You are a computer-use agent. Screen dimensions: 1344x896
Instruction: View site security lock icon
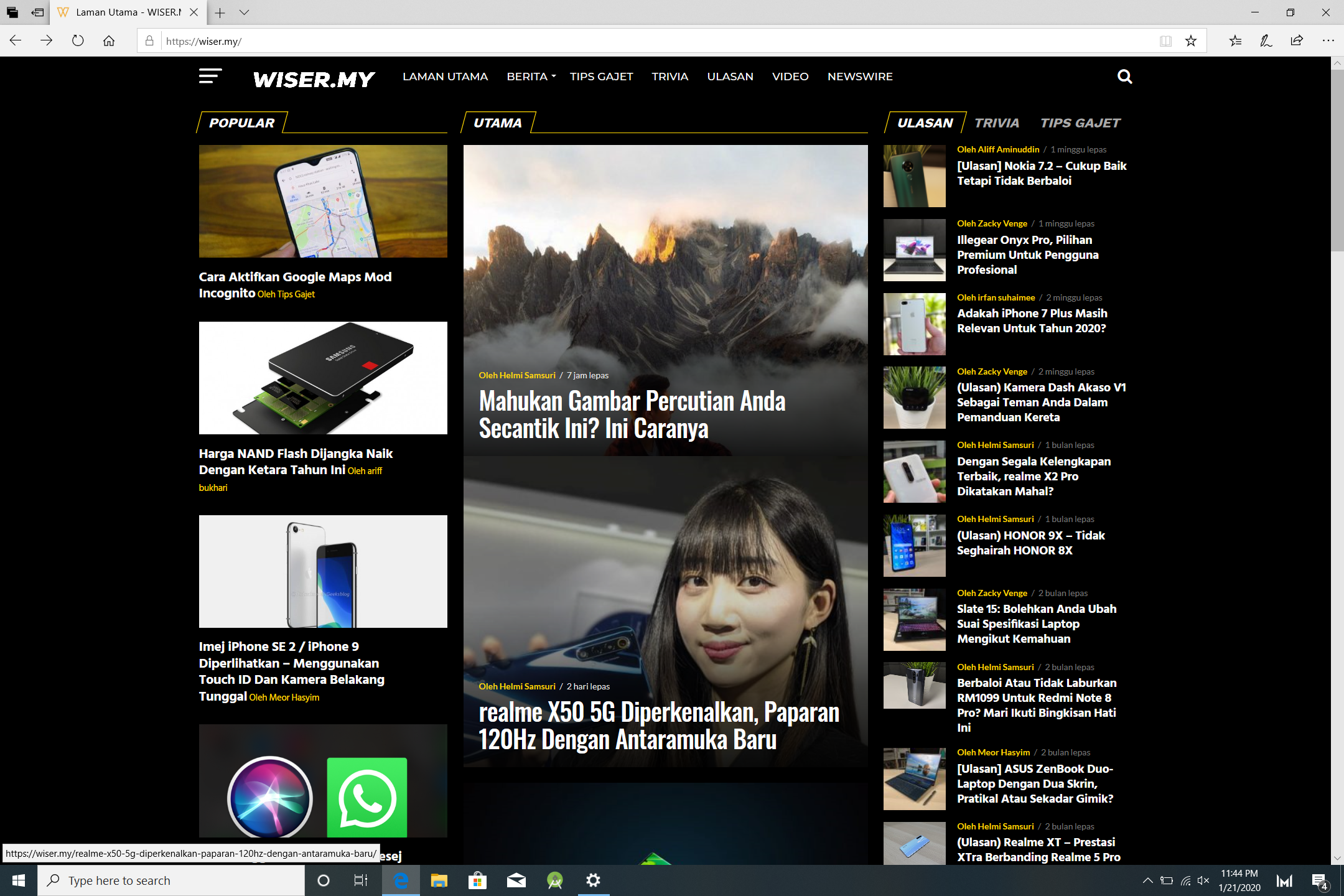pyautogui.click(x=149, y=41)
